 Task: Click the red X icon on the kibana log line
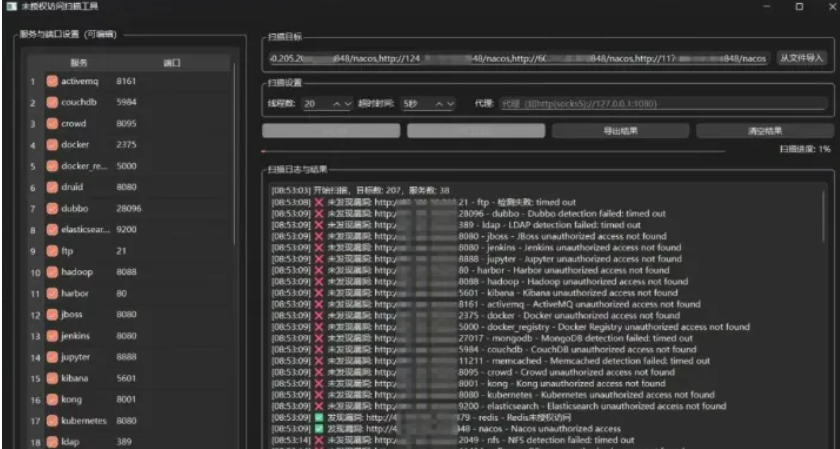[x=319, y=293]
